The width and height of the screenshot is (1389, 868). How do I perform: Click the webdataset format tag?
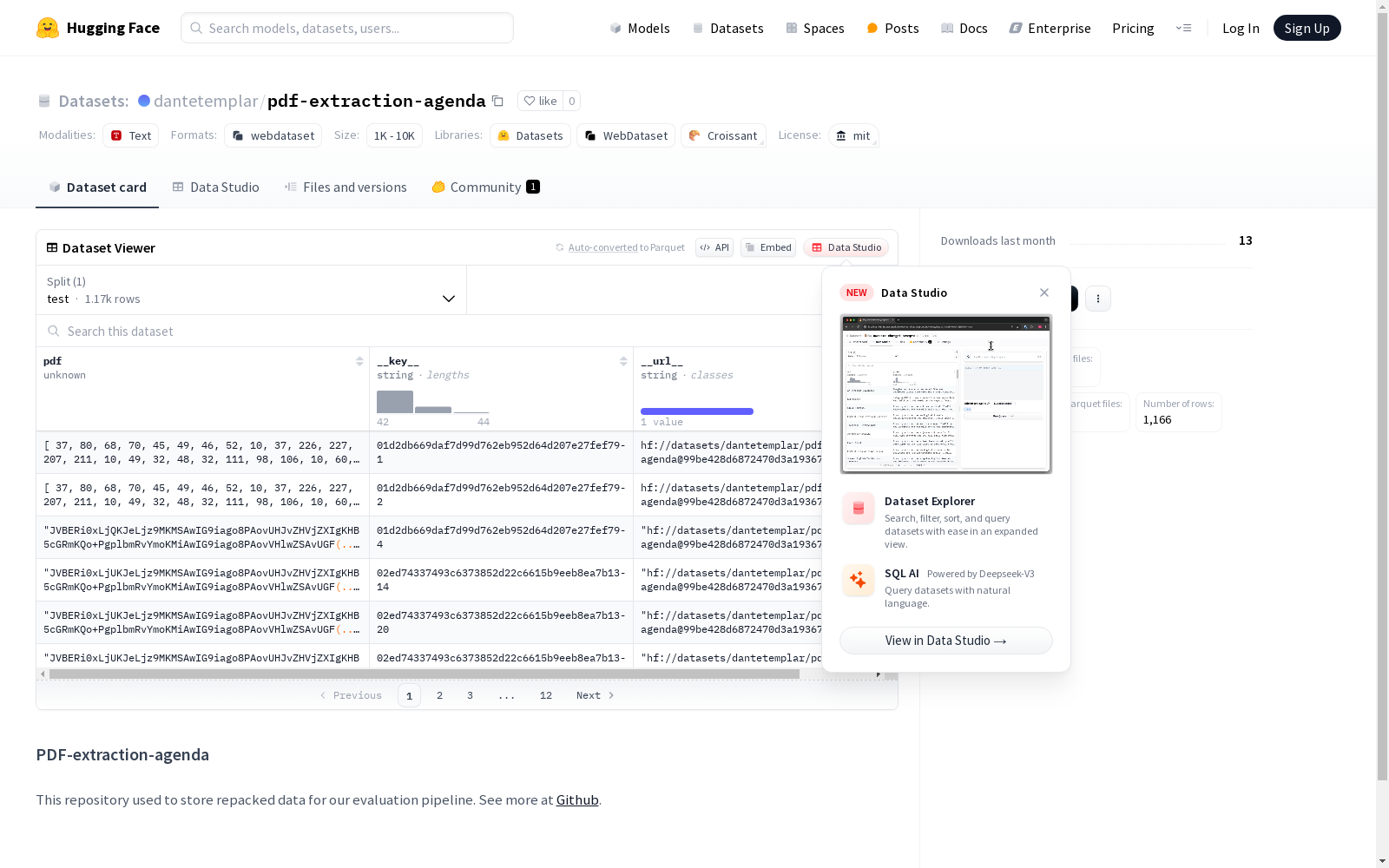pos(273,135)
